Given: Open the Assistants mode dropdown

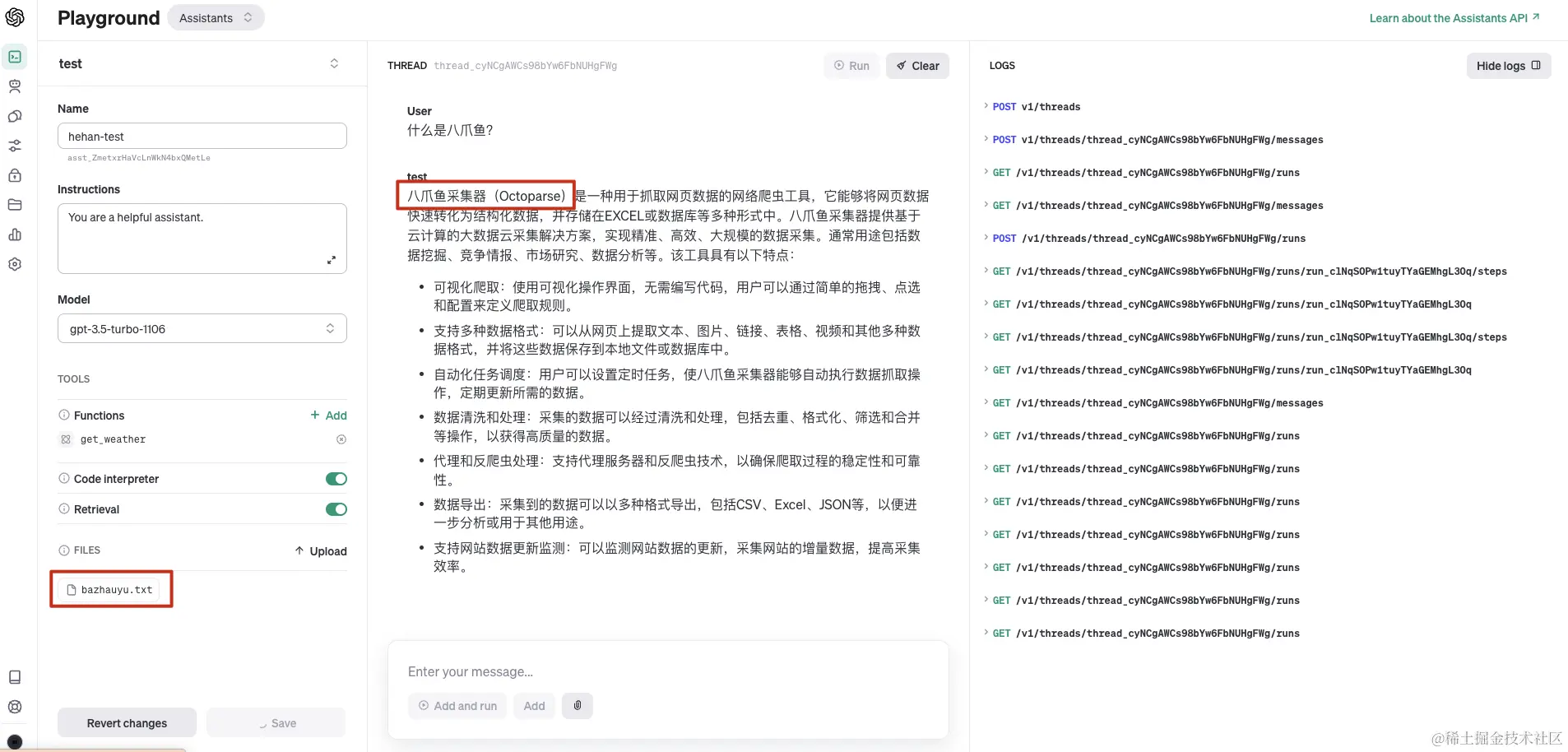Looking at the screenshot, I should (x=216, y=17).
